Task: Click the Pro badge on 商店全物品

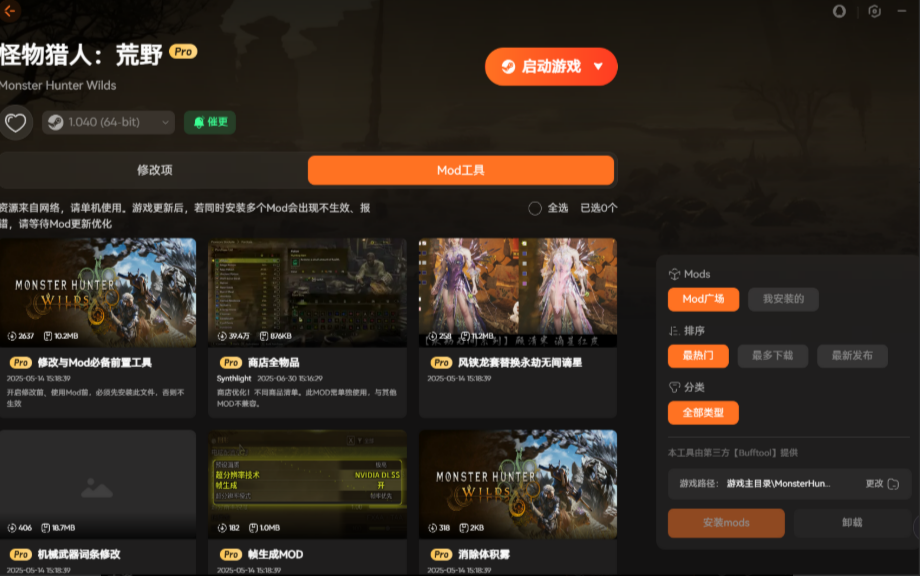Action: [x=230, y=362]
